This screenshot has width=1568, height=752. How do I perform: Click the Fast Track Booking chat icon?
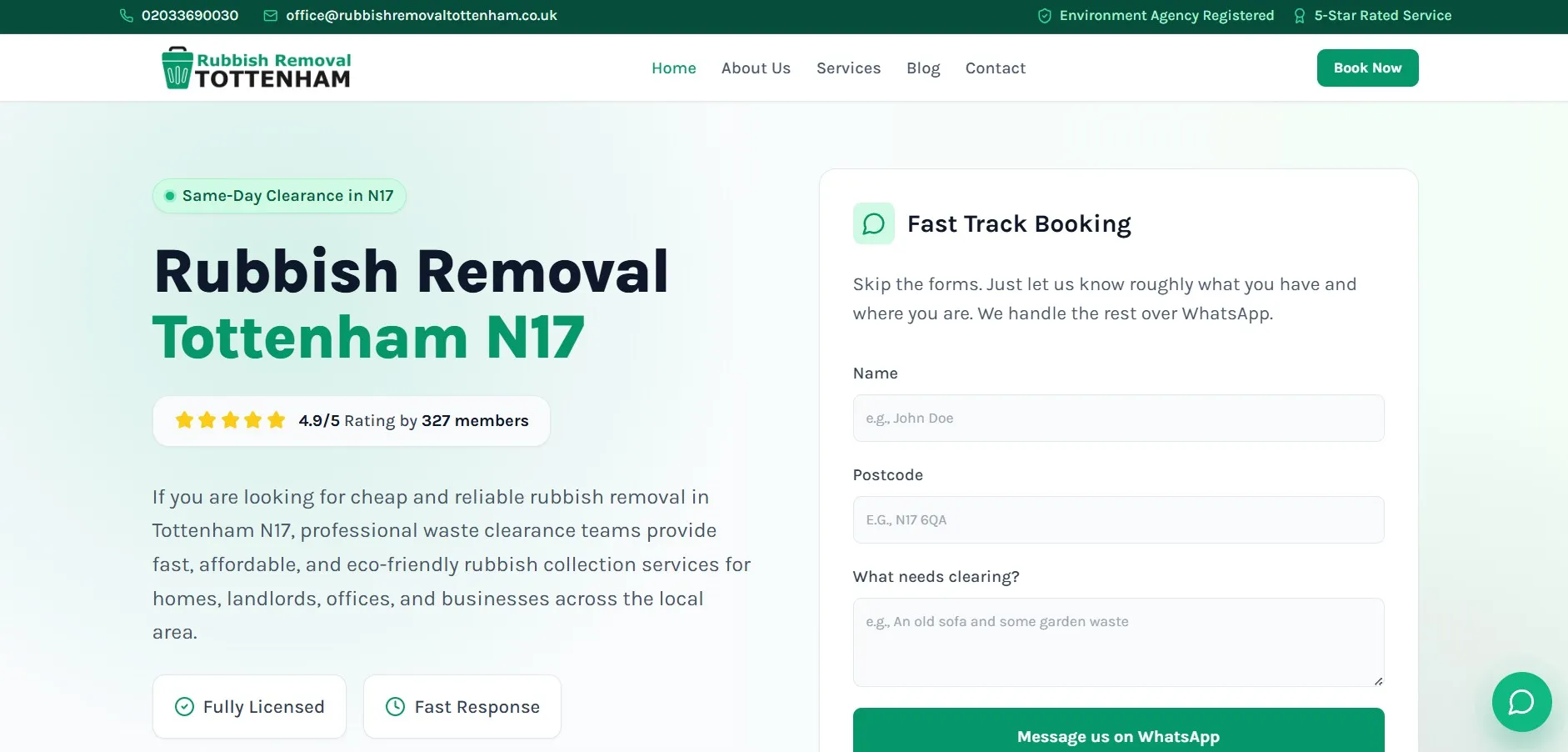873,223
